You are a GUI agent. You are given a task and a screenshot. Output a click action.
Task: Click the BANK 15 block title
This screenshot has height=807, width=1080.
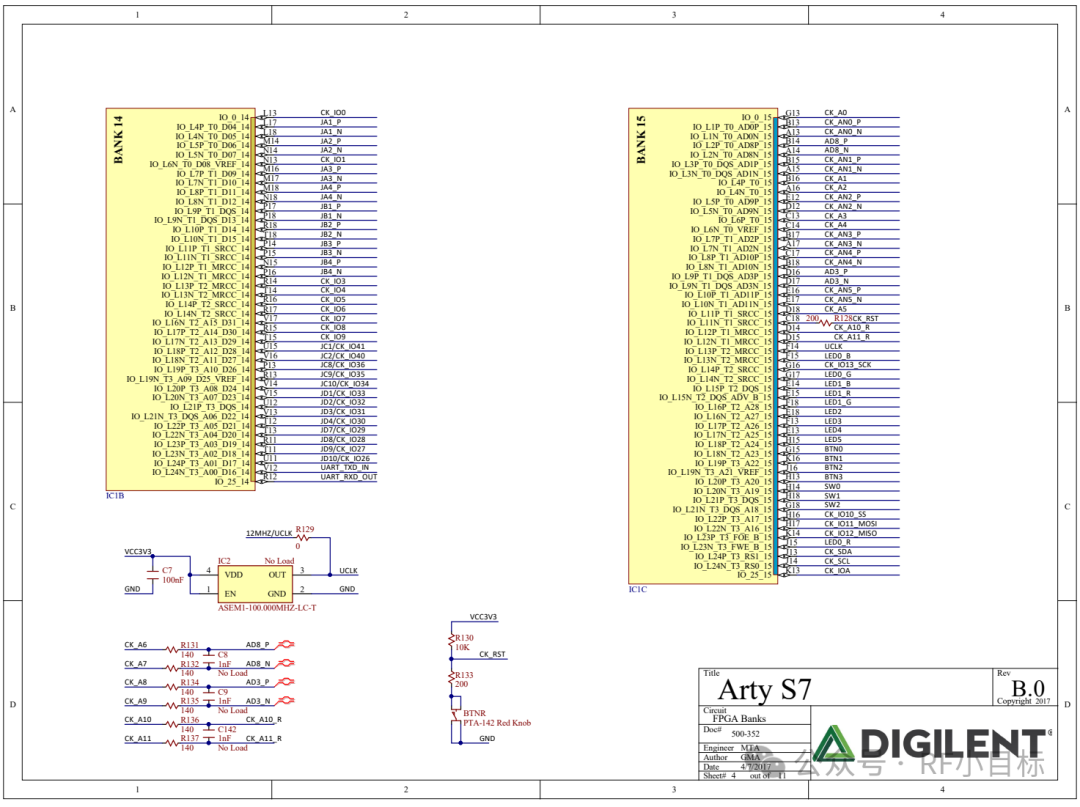pyautogui.click(x=641, y=139)
